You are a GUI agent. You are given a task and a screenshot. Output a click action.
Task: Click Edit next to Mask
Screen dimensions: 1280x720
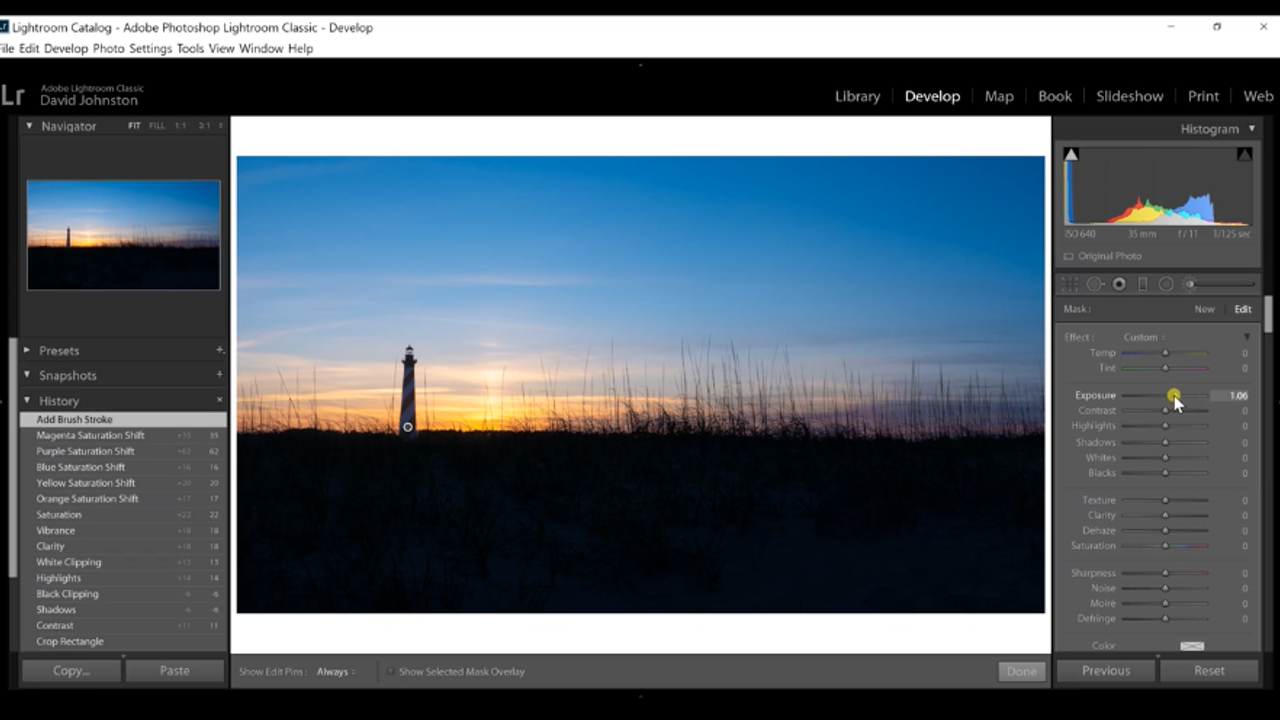coord(1243,309)
